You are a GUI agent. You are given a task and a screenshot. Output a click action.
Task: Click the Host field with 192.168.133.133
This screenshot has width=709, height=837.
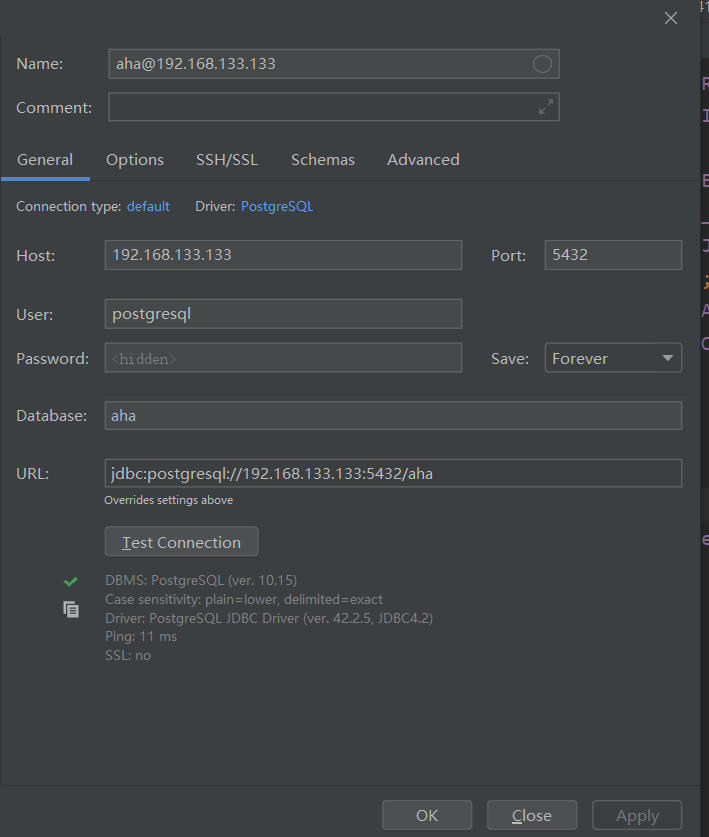click(x=283, y=255)
